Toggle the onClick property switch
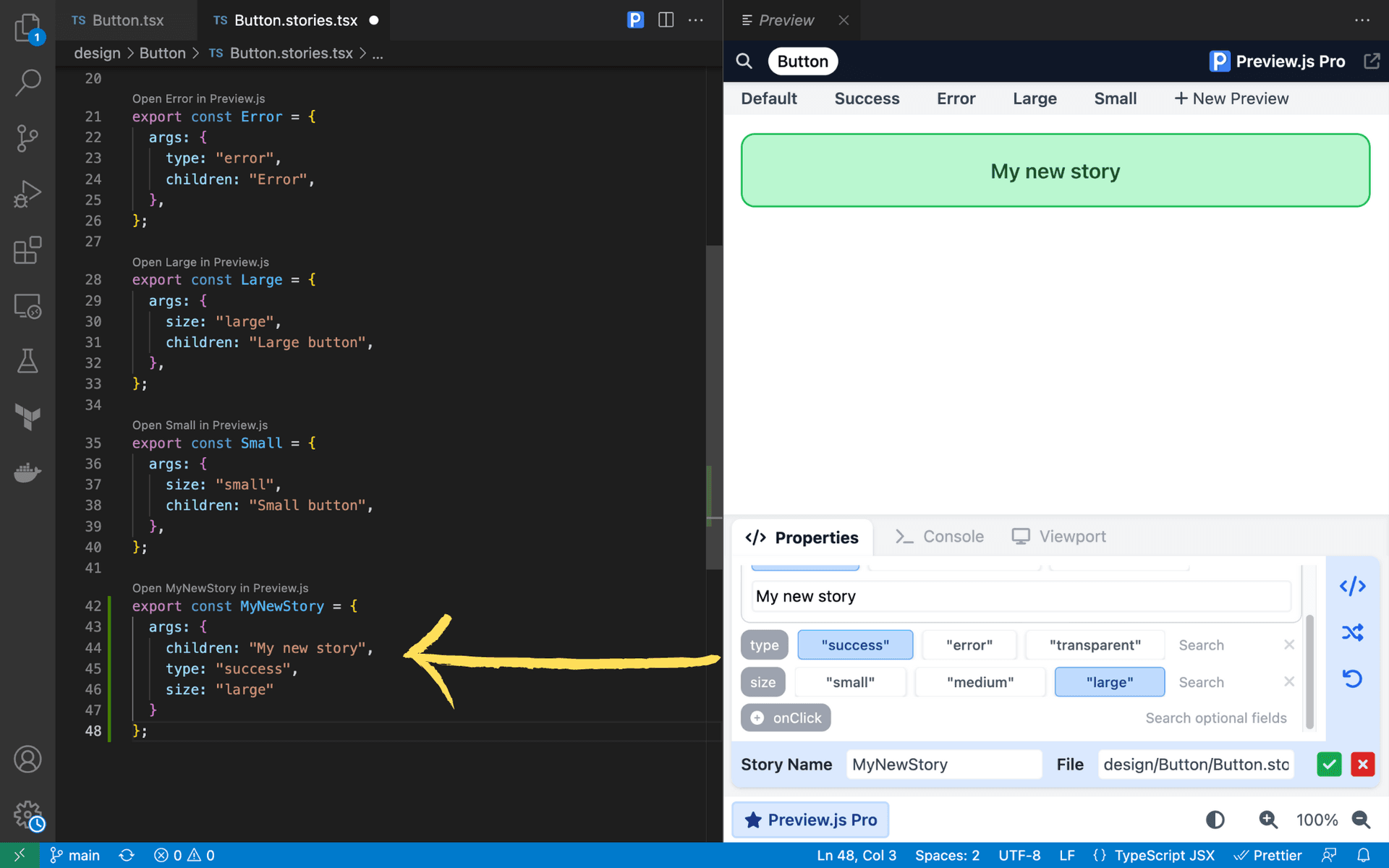This screenshot has height=868, width=1389. 757,717
